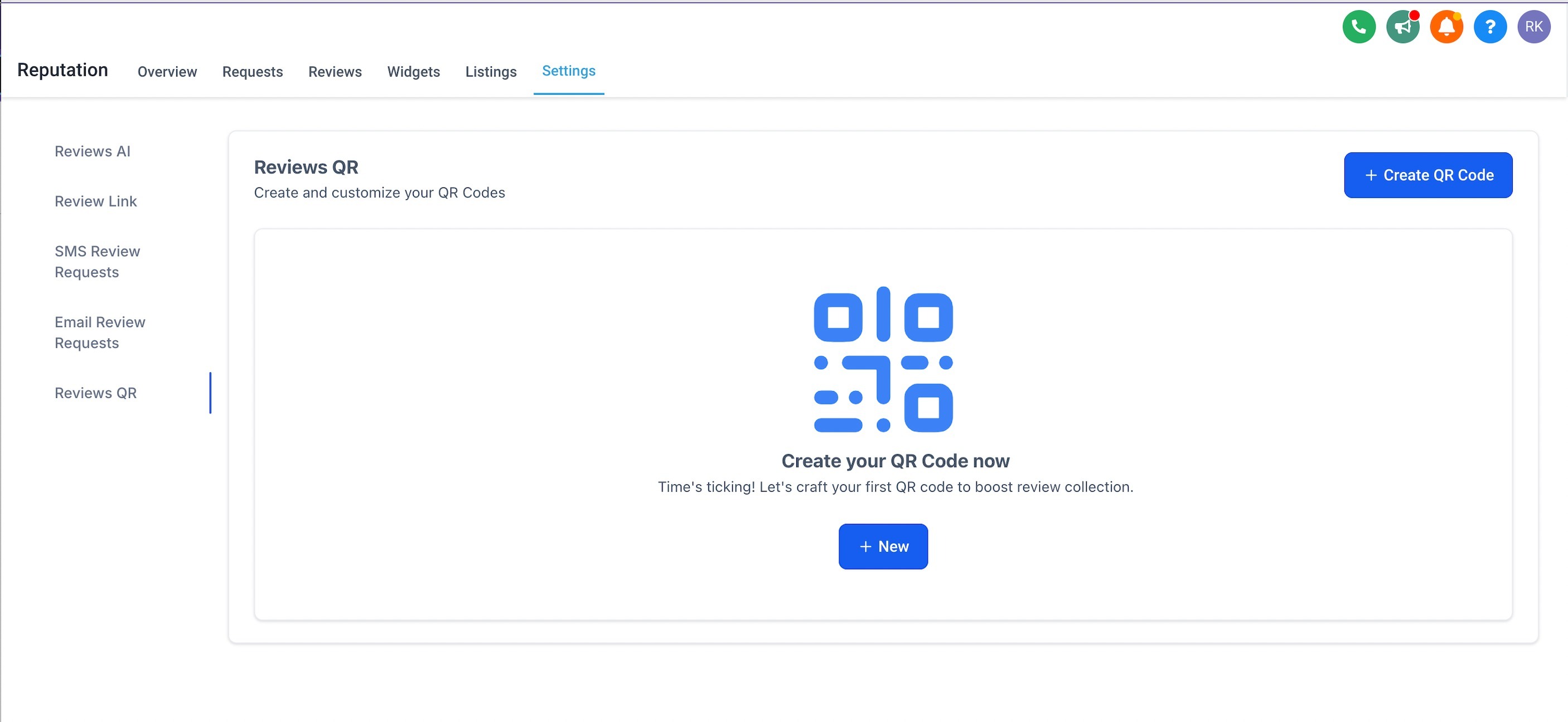Open the megaphone announcements icon

point(1402,27)
